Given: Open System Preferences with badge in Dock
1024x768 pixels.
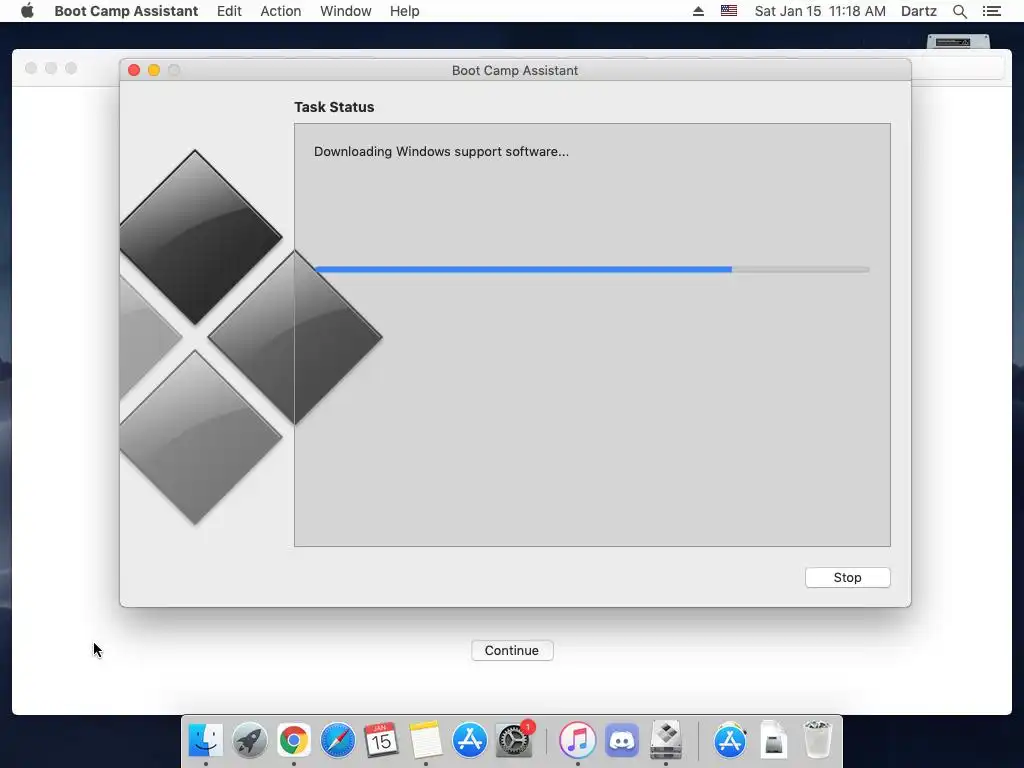Looking at the screenshot, I should click(x=514, y=741).
